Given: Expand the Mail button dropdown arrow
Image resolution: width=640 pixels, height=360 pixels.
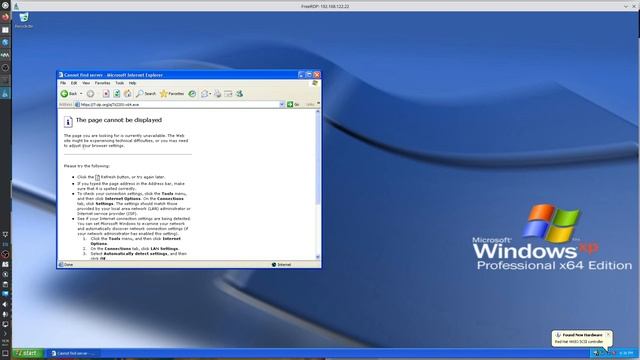Looking at the screenshot, I should [210, 93].
